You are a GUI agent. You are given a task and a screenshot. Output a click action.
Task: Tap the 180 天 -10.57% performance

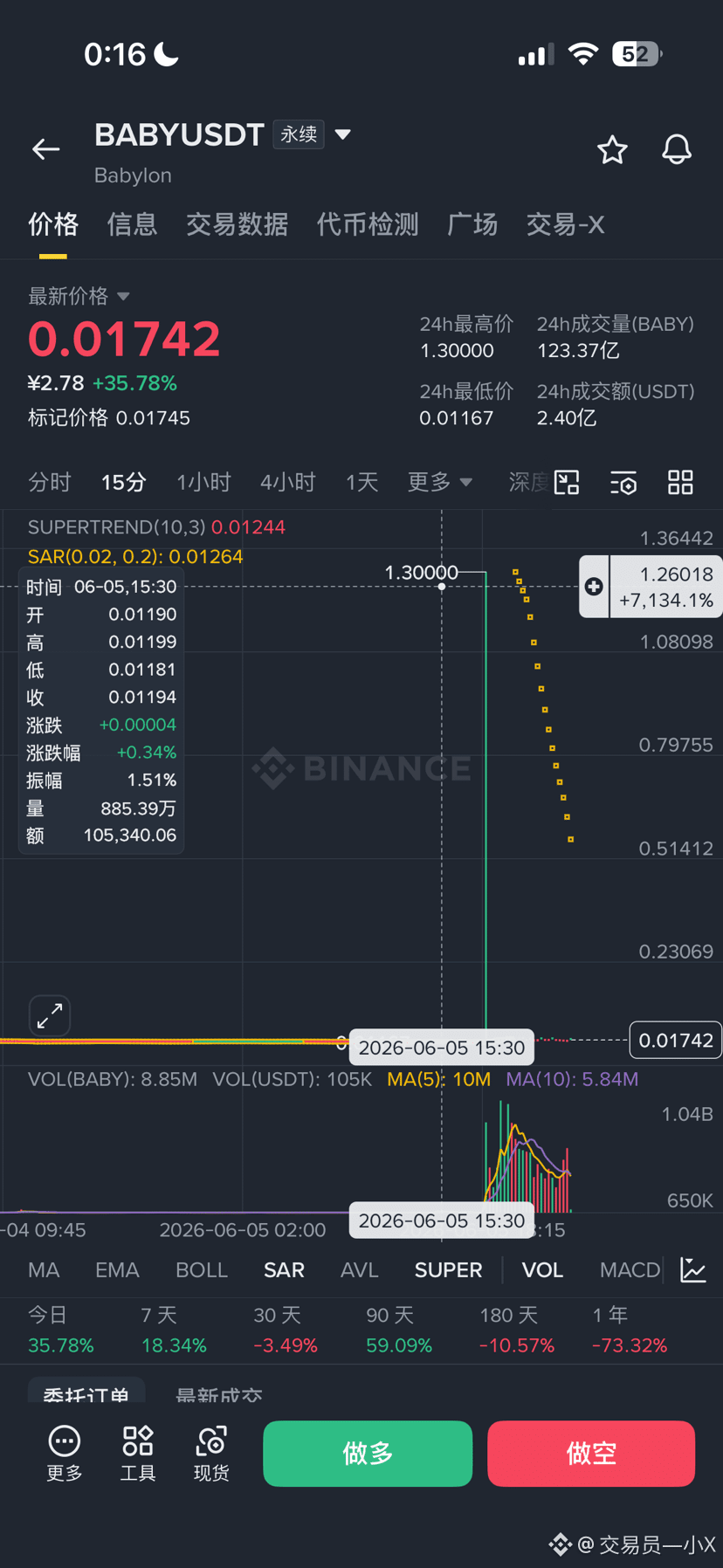point(517,1331)
